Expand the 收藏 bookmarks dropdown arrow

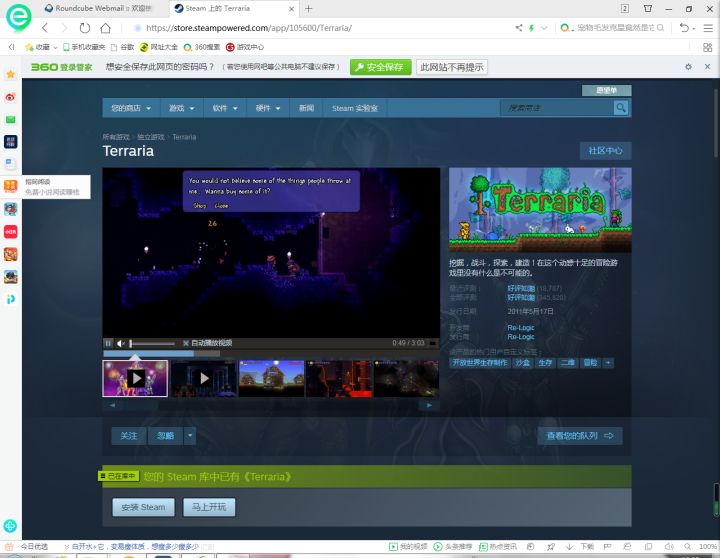point(55,47)
